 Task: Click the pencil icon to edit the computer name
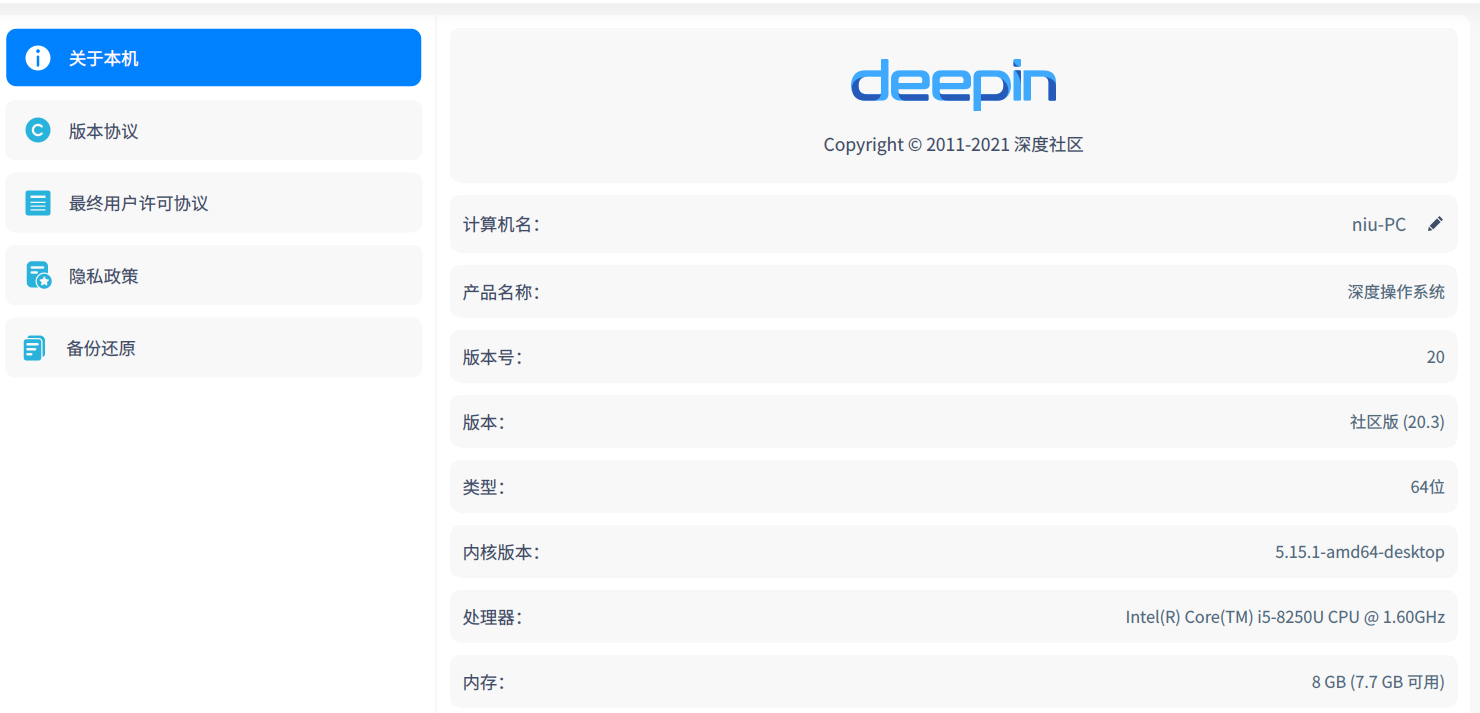tap(1435, 224)
